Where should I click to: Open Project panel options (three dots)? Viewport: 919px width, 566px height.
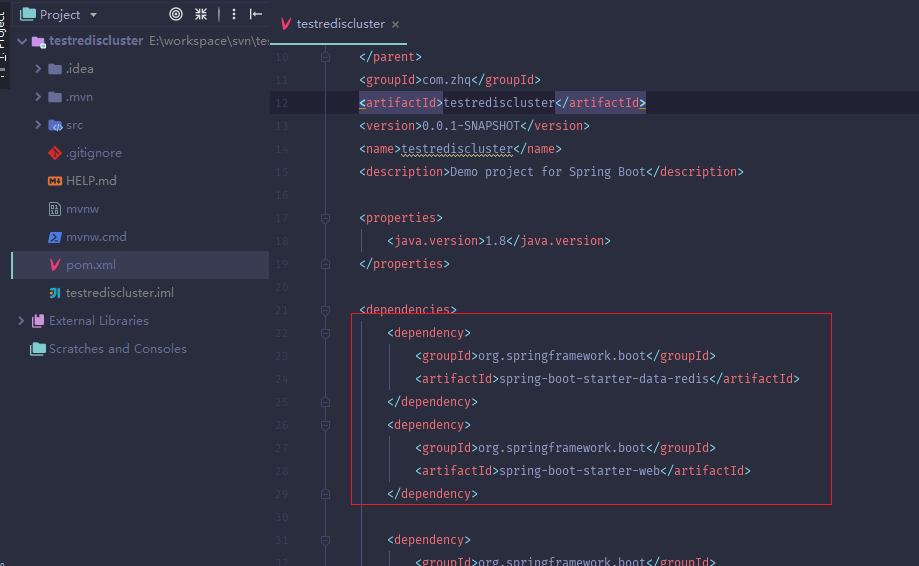tap(234, 14)
